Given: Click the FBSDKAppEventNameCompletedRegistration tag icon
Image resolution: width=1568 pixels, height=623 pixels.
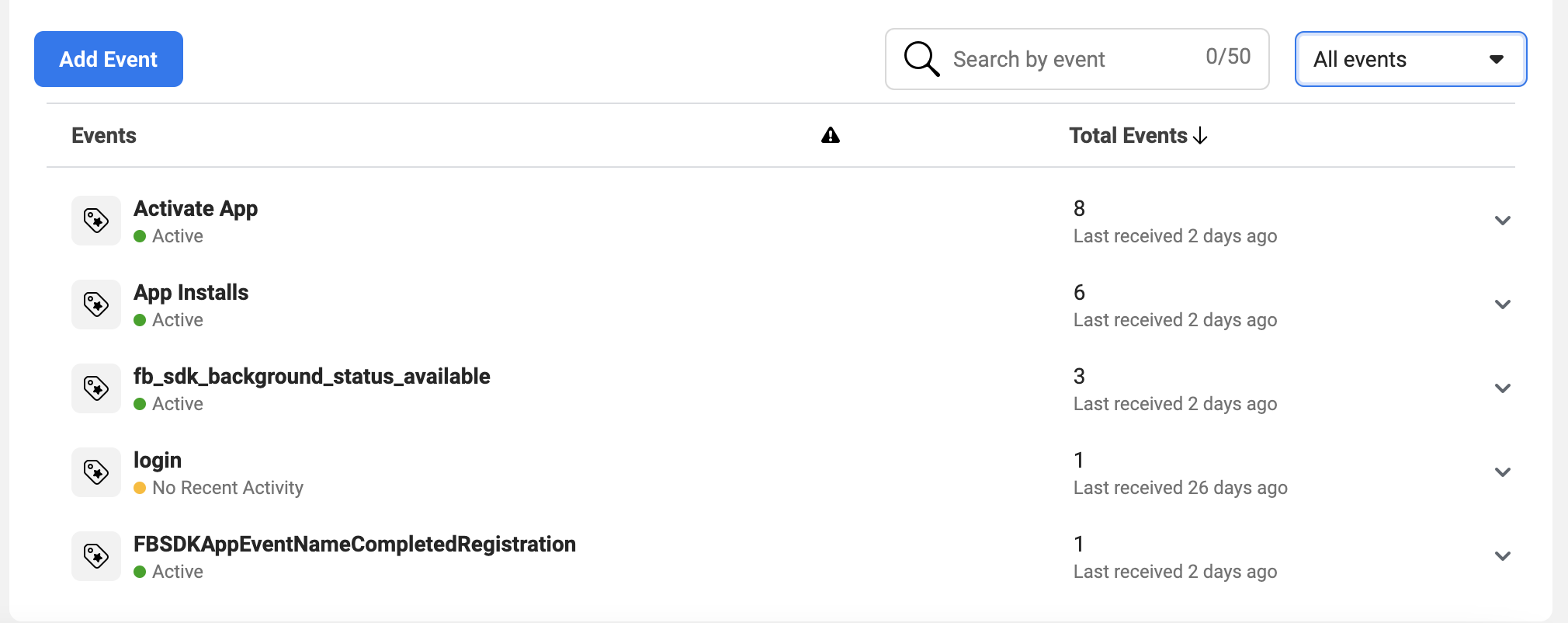Looking at the screenshot, I should coord(96,556).
